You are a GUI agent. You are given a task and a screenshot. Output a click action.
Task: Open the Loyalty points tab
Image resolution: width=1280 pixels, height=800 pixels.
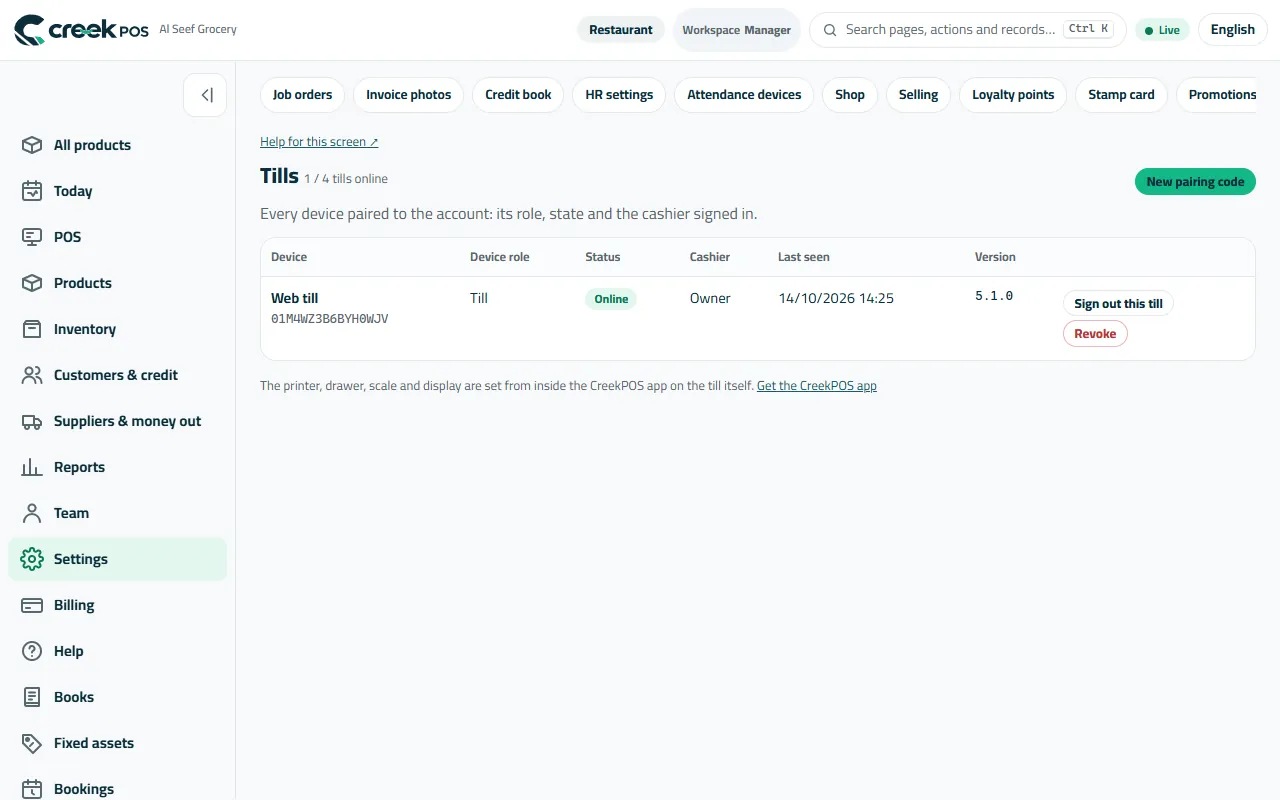(1013, 95)
